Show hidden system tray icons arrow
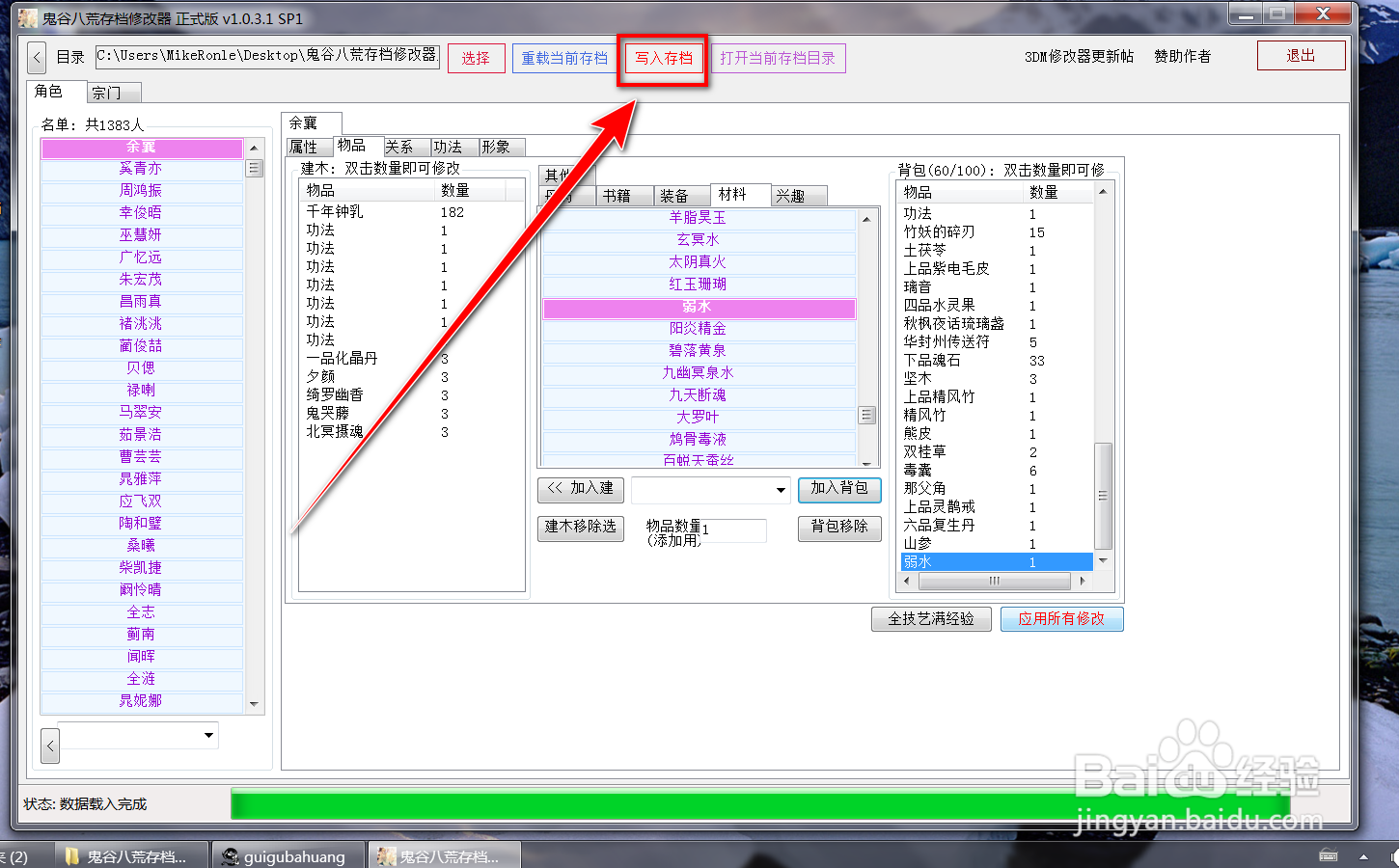This screenshot has width=1399, height=868. coord(1363,856)
